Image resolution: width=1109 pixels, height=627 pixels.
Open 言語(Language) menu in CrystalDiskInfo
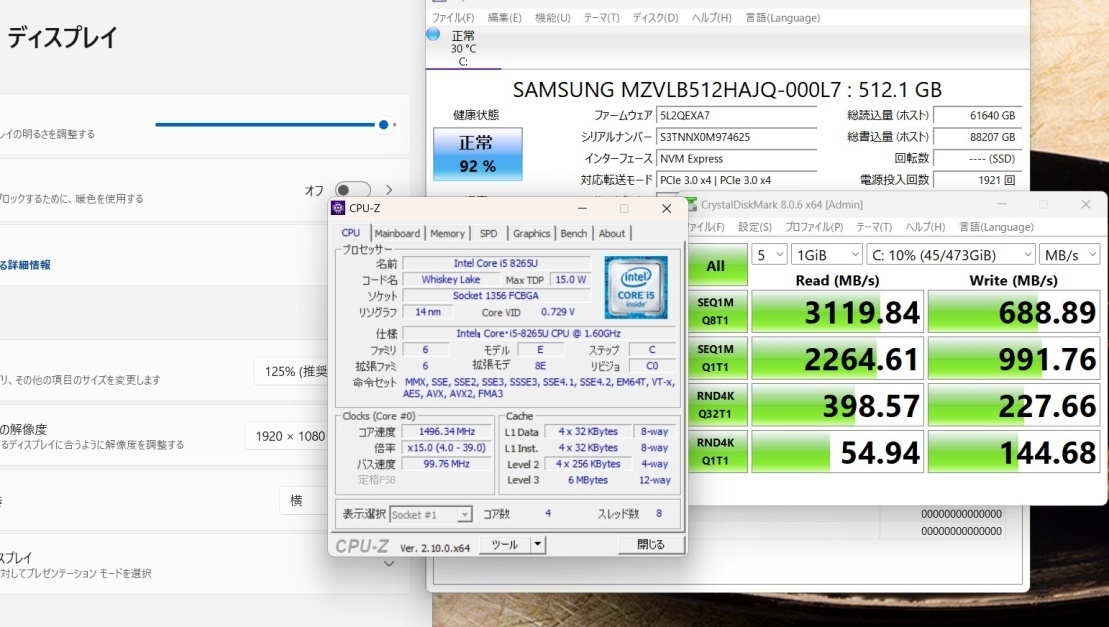(x=782, y=18)
